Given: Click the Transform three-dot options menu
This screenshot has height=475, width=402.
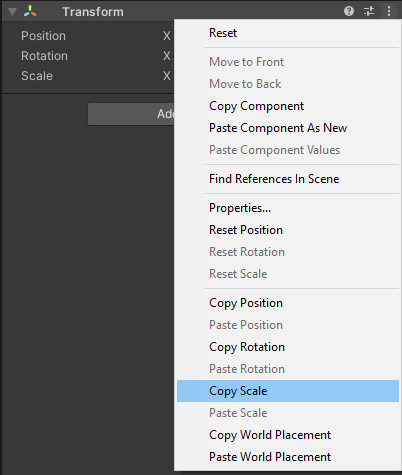Looking at the screenshot, I should pyautogui.click(x=389, y=11).
